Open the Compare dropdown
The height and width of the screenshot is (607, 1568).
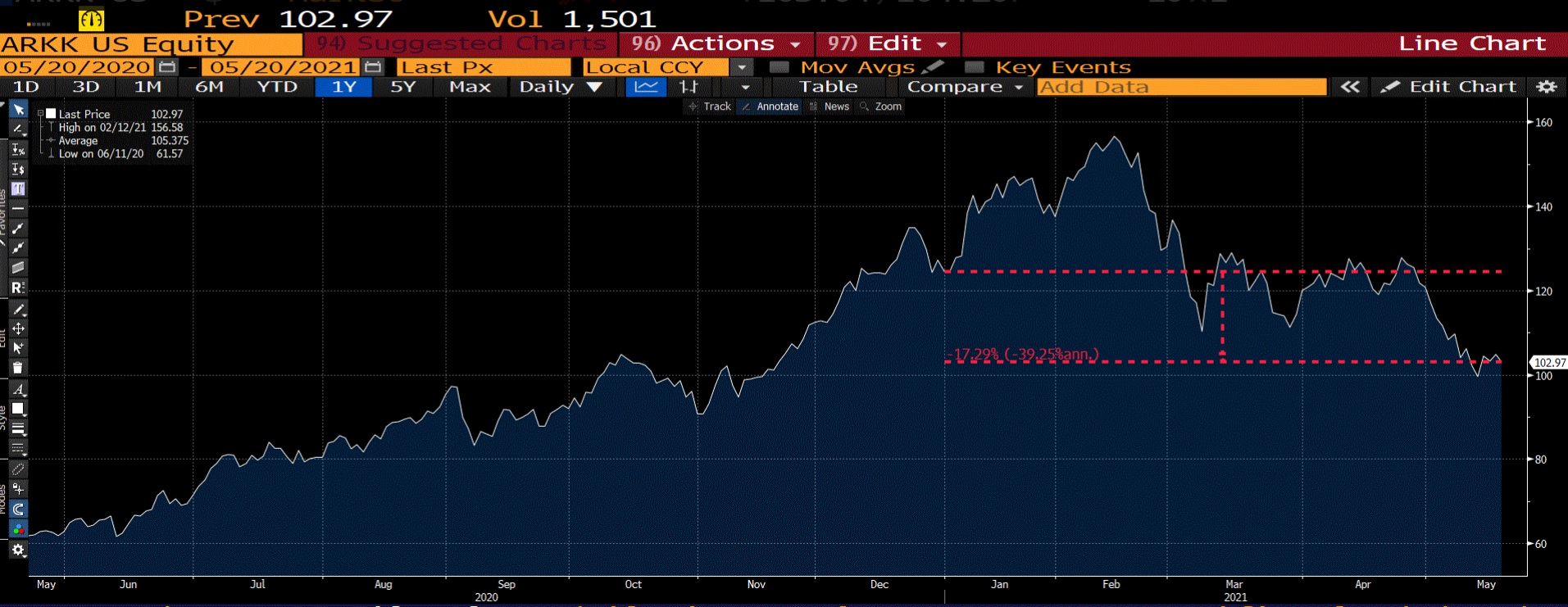tap(966, 87)
